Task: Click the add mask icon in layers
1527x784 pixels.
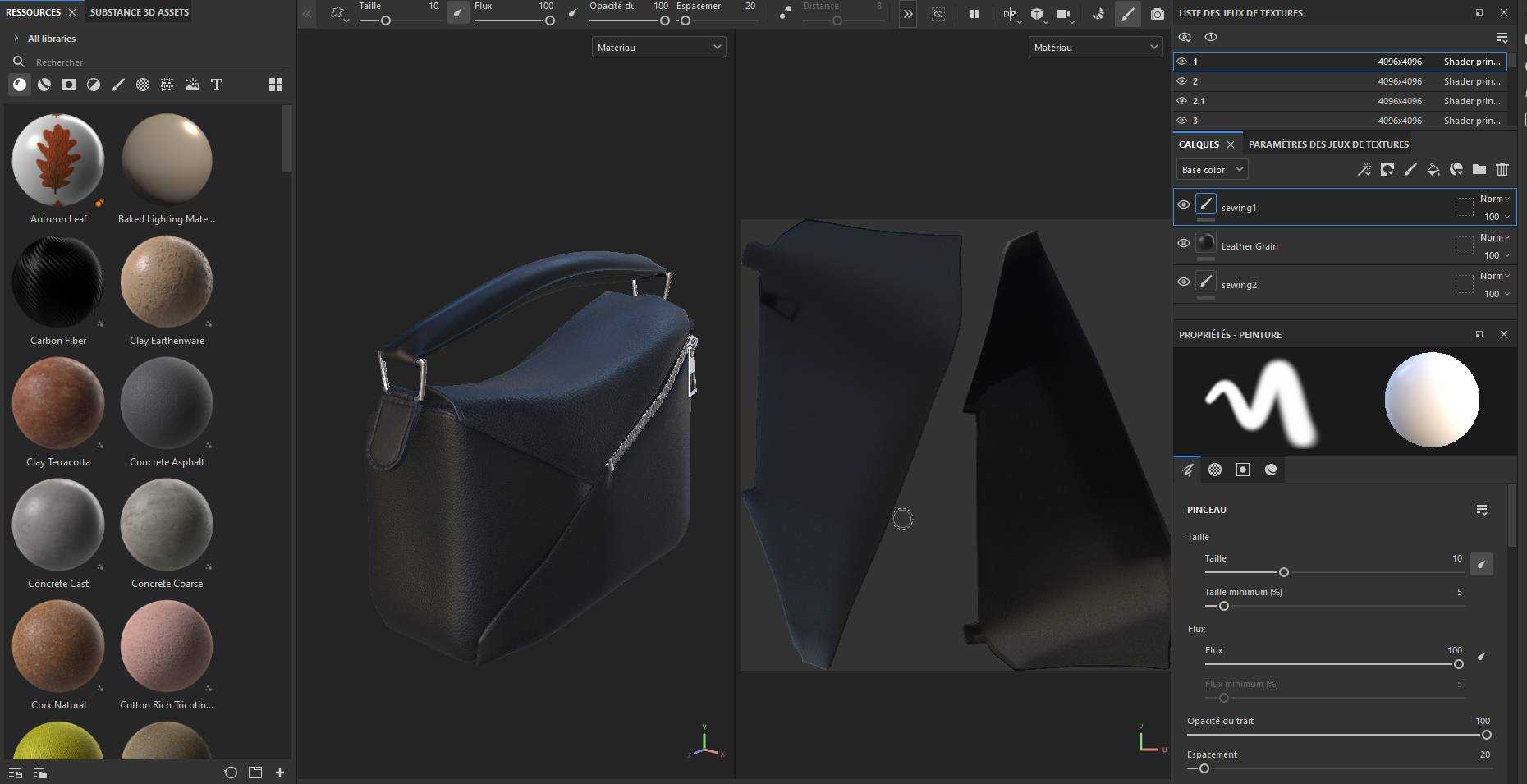Action: tap(1387, 169)
